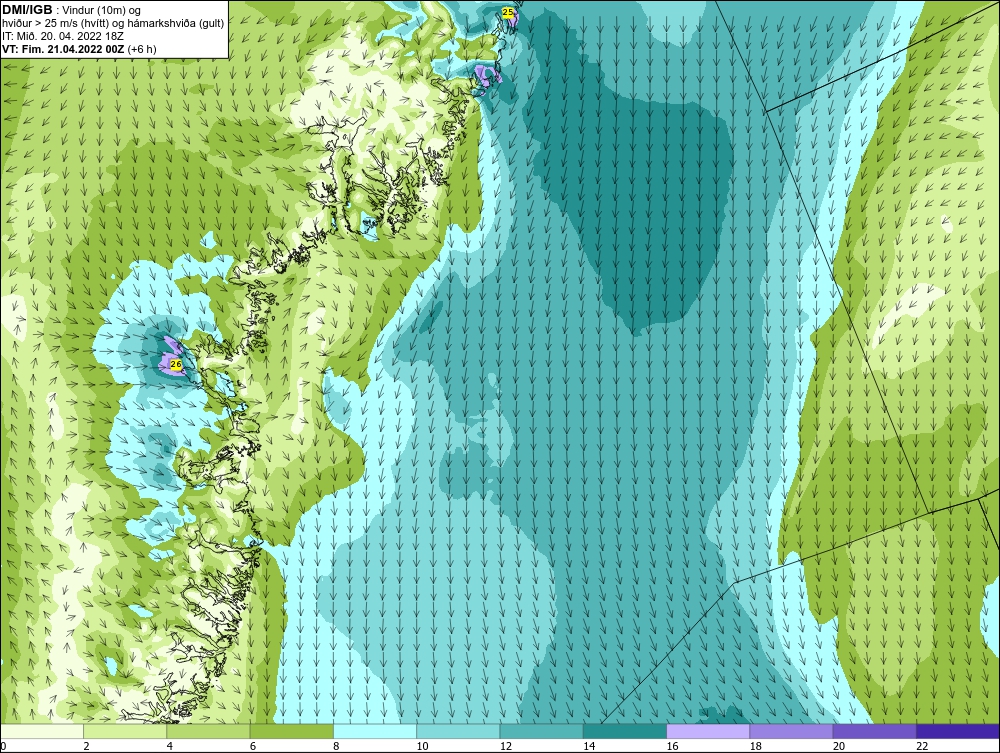Screen dimensions: 1000x753
Task: Click the '2' tick label on color scale
Action: coord(86,747)
